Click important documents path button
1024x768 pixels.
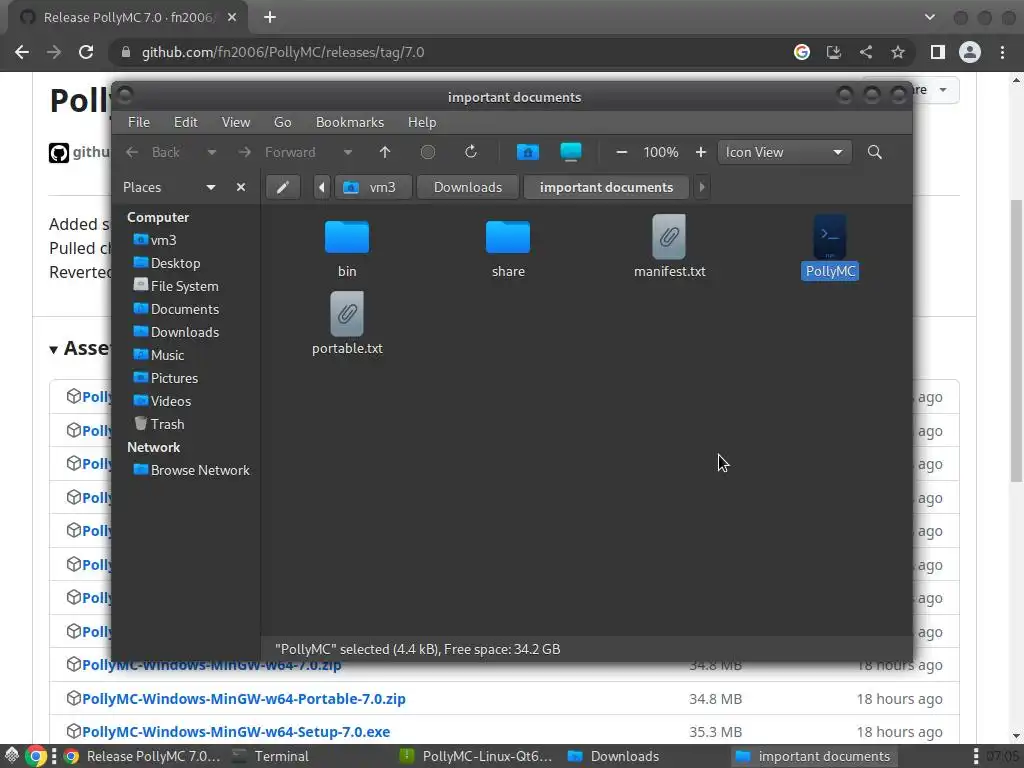[x=606, y=187]
